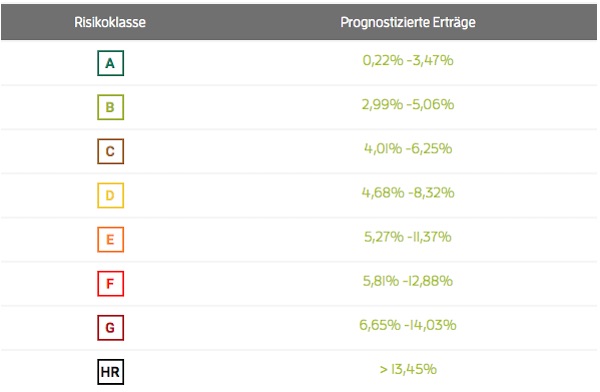Viewport: 600px width, 392px height.
Task: Click the 0,22% -3,47% yield value
Action: 408,60
